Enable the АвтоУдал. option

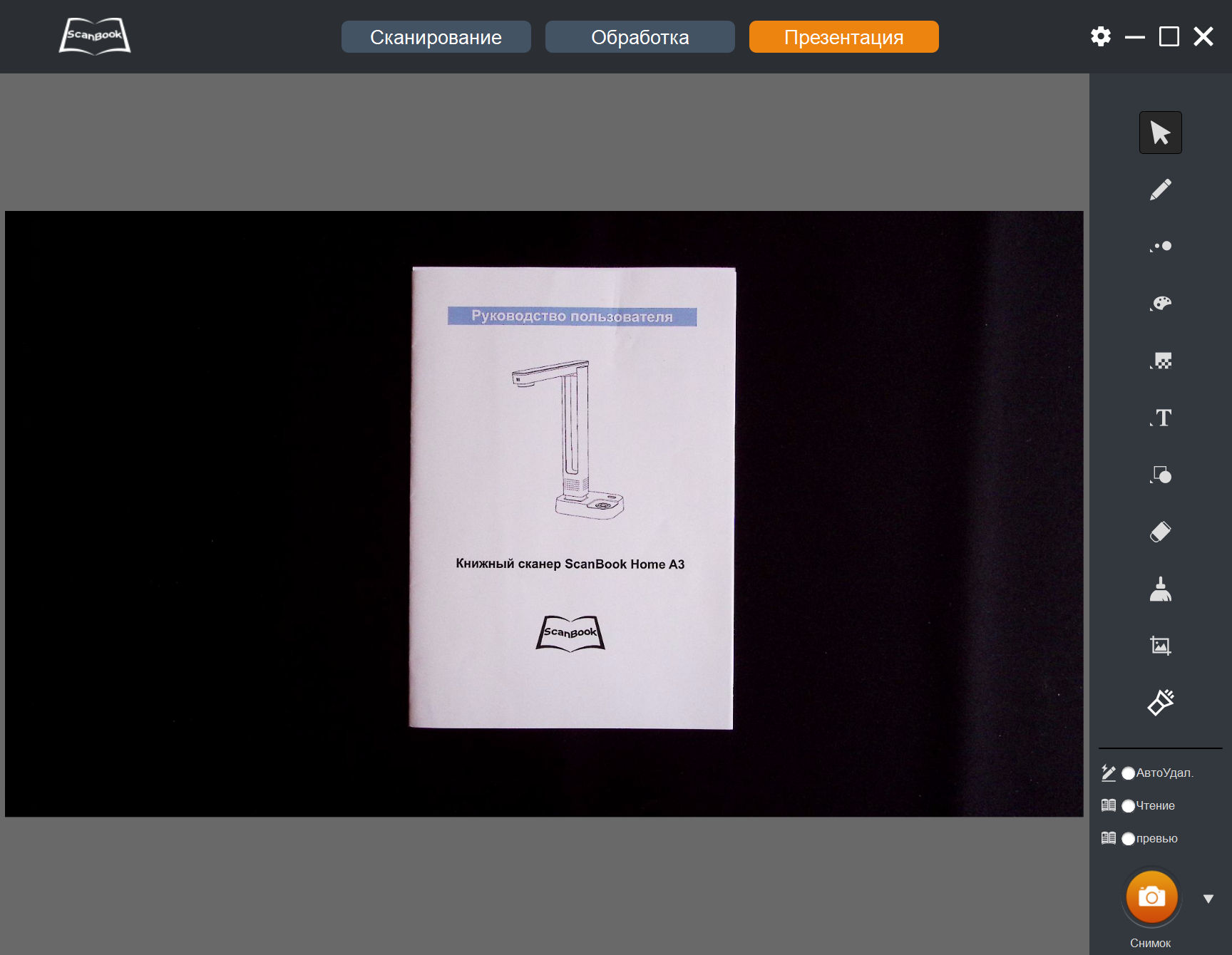1128,773
